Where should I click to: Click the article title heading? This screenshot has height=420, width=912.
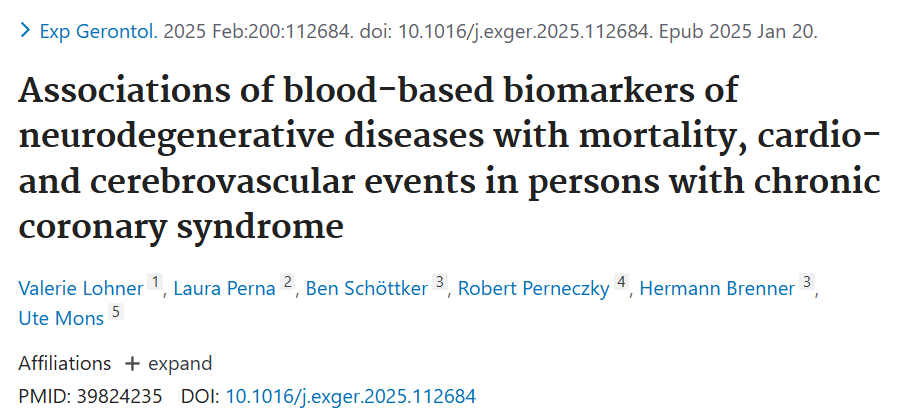[449, 158]
